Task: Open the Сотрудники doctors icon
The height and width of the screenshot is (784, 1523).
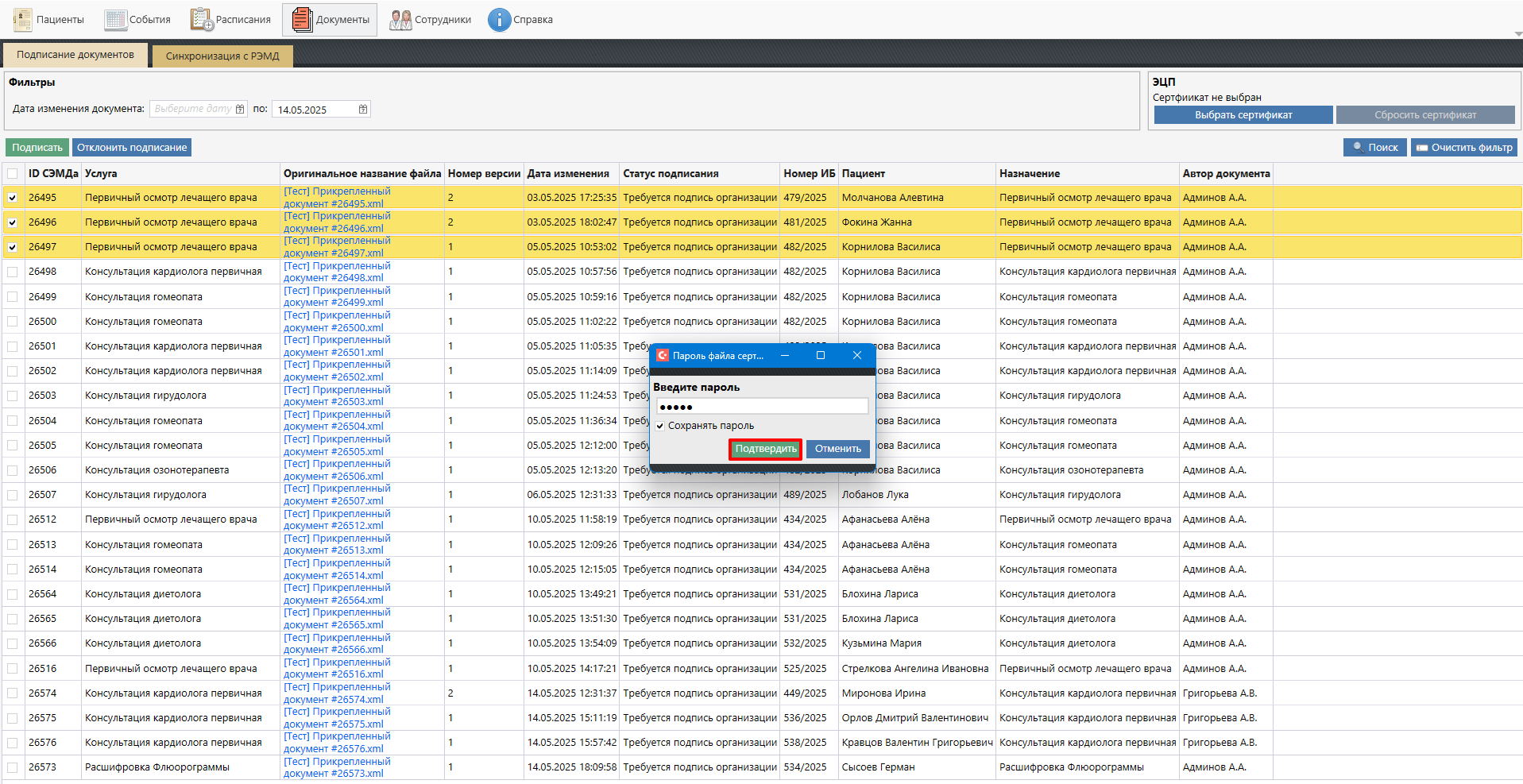Action: pos(400,19)
